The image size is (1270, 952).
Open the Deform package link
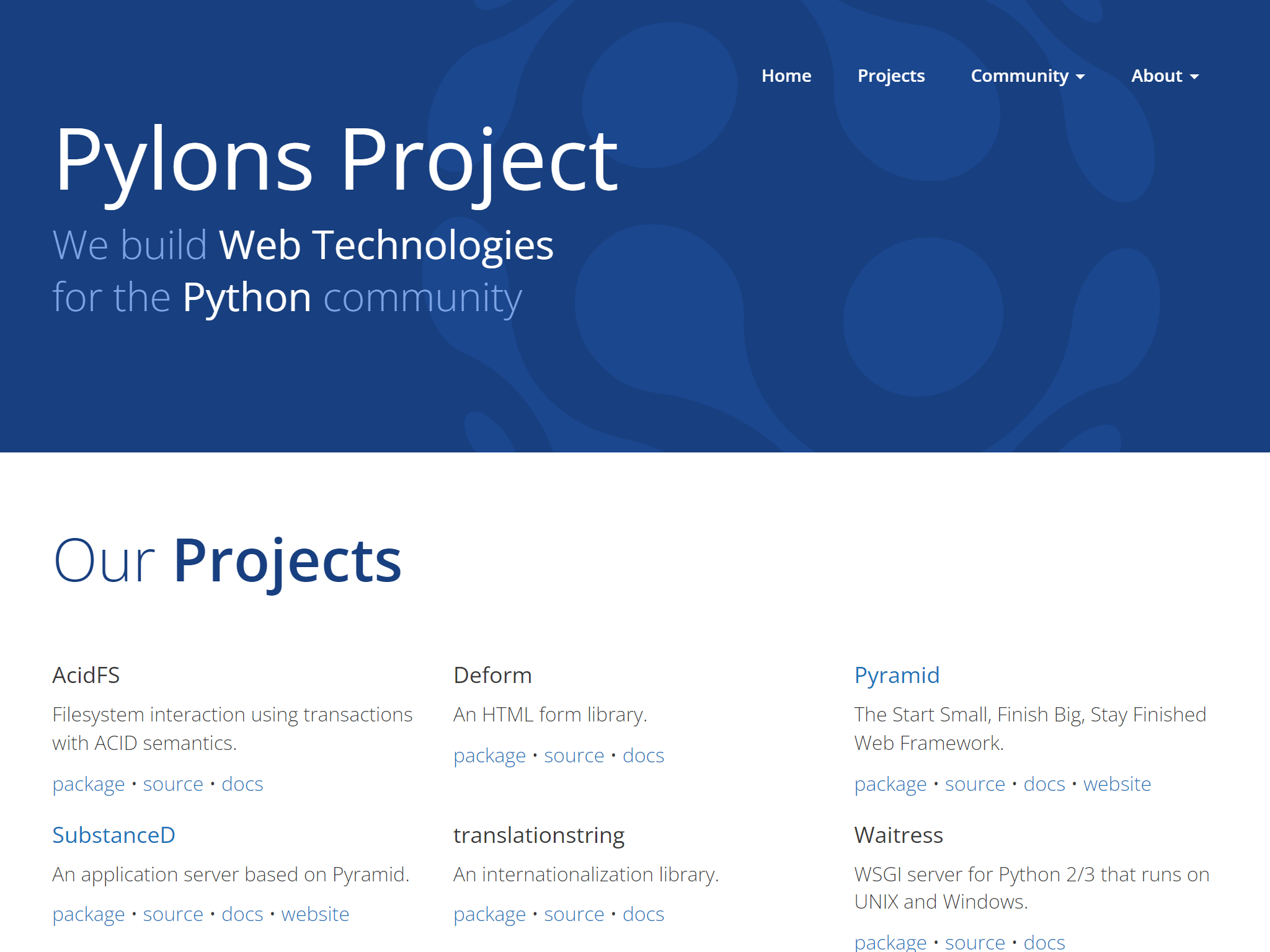[489, 755]
